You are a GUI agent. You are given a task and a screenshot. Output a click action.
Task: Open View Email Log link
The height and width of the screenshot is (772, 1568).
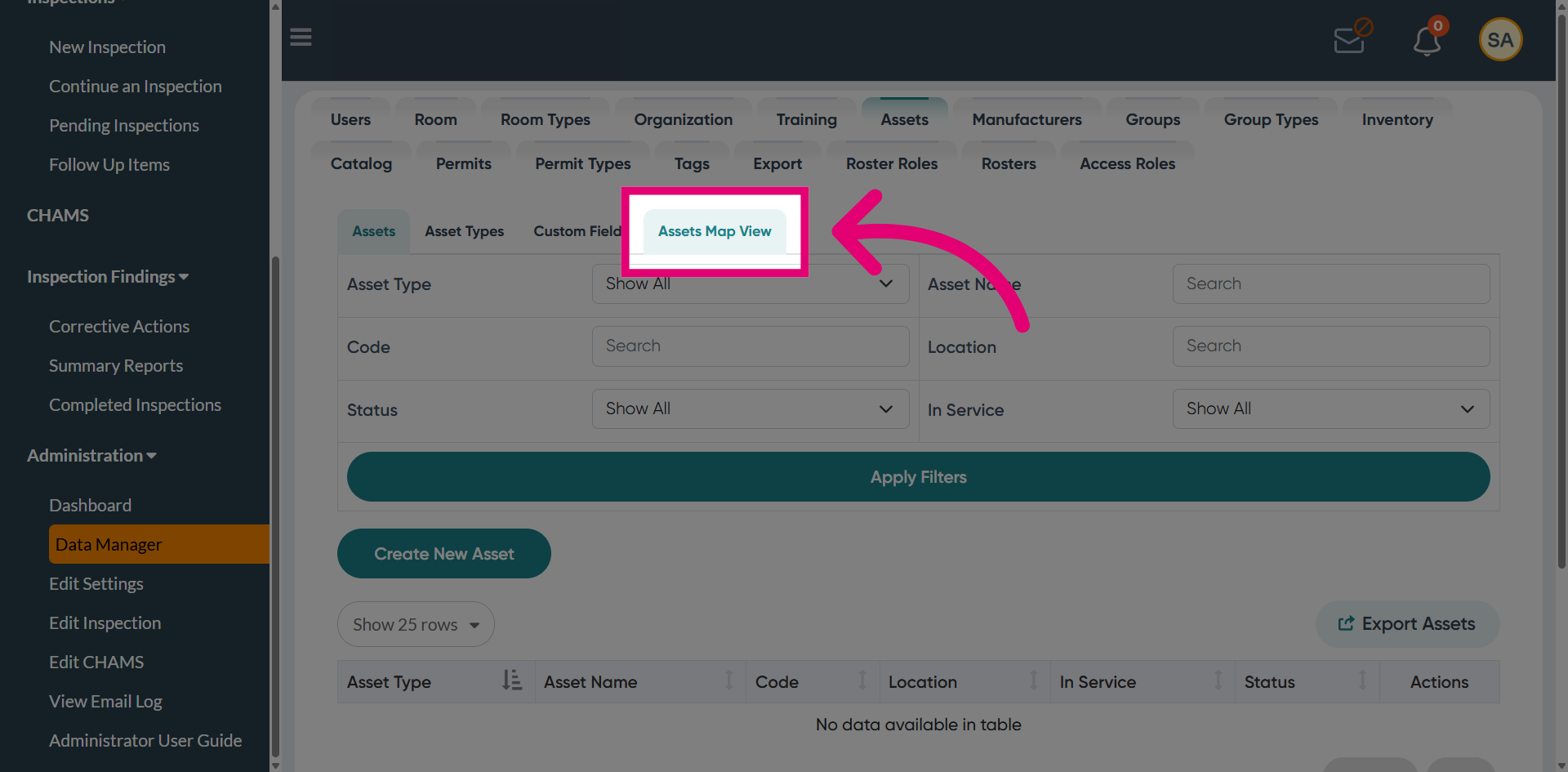pyautogui.click(x=105, y=702)
